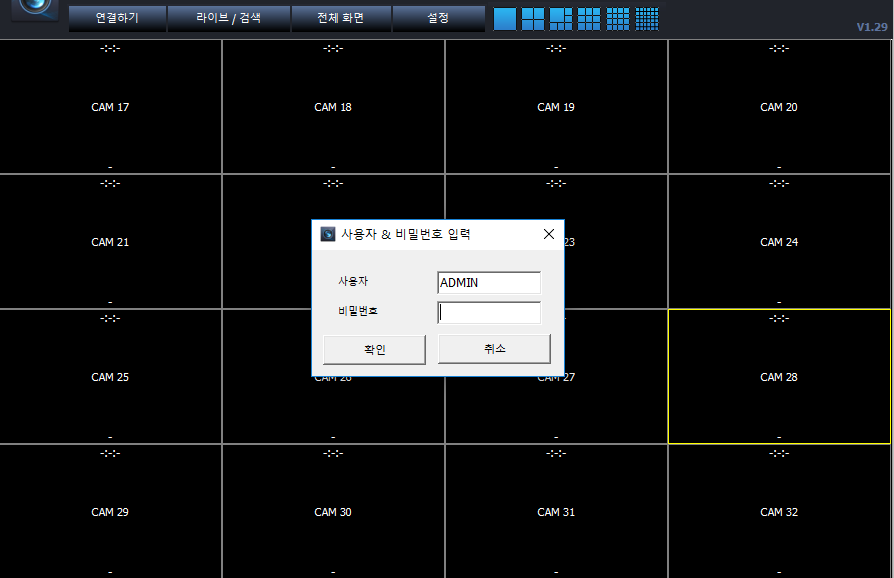Close the 사용자 & 비밀번호 입력 dialog
The height and width of the screenshot is (578, 894).
point(548,234)
